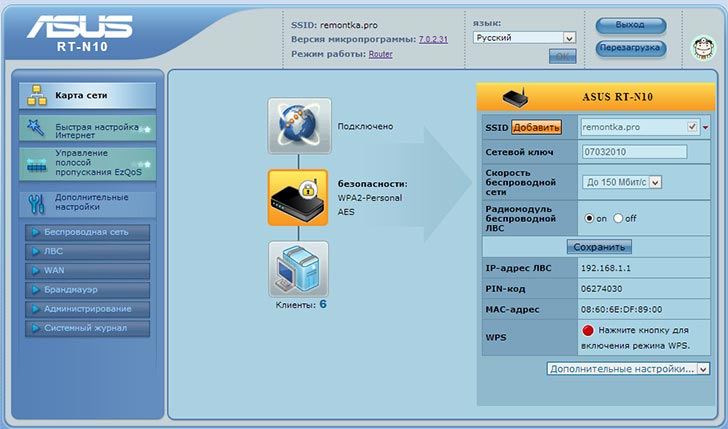Open Карта сети menu item
This screenshot has width=728, height=429.
click(87, 96)
